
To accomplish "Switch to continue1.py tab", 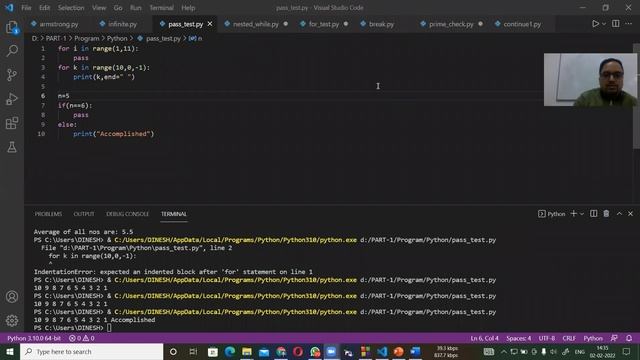I will [522, 24].
